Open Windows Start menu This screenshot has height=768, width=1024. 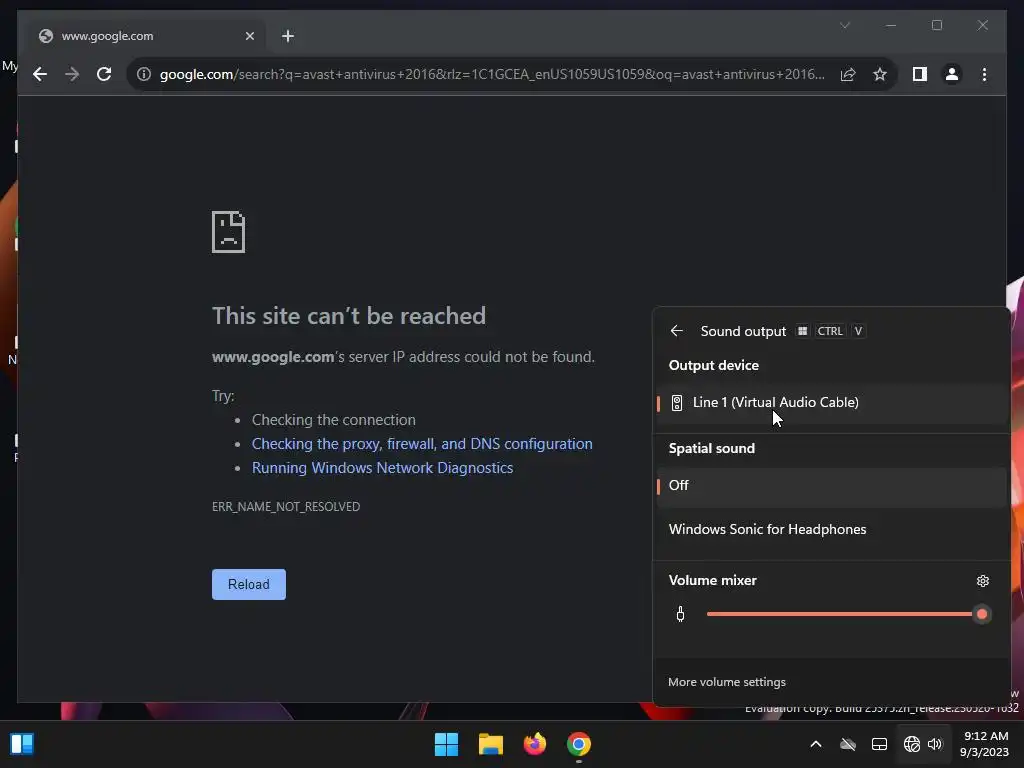(447, 744)
